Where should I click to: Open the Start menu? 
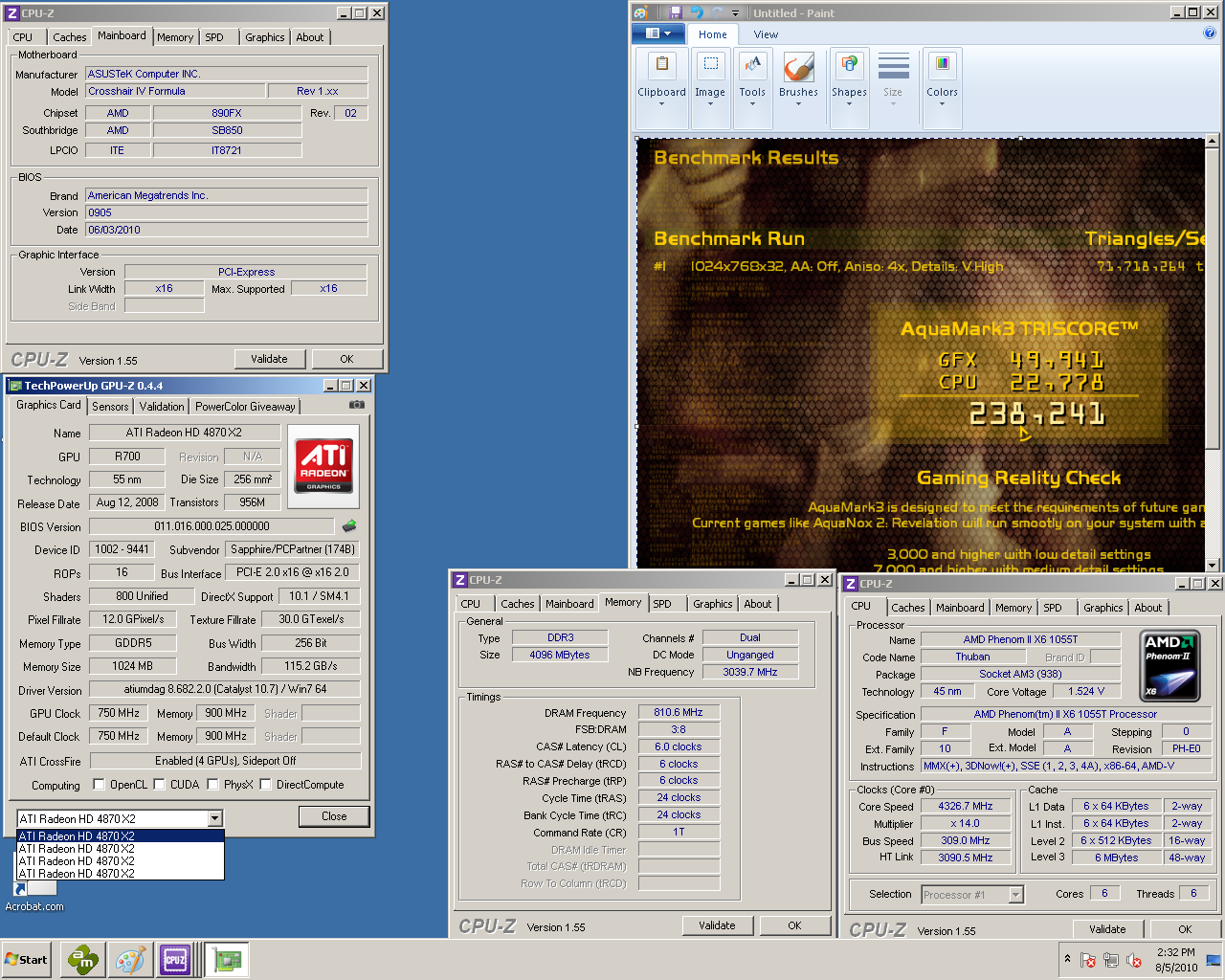[26, 960]
